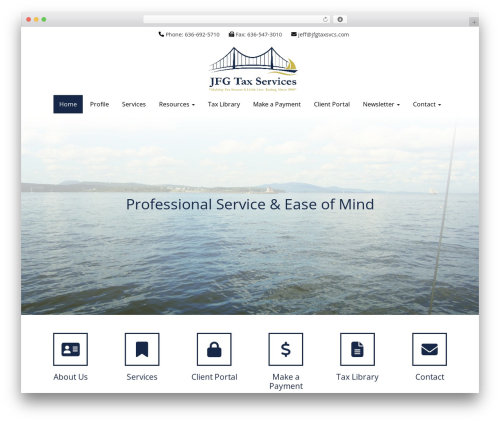This screenshot has width=500, height=423.
Task: Expand the Contact dropdown in navigation
Action: (x=427, y=104)
